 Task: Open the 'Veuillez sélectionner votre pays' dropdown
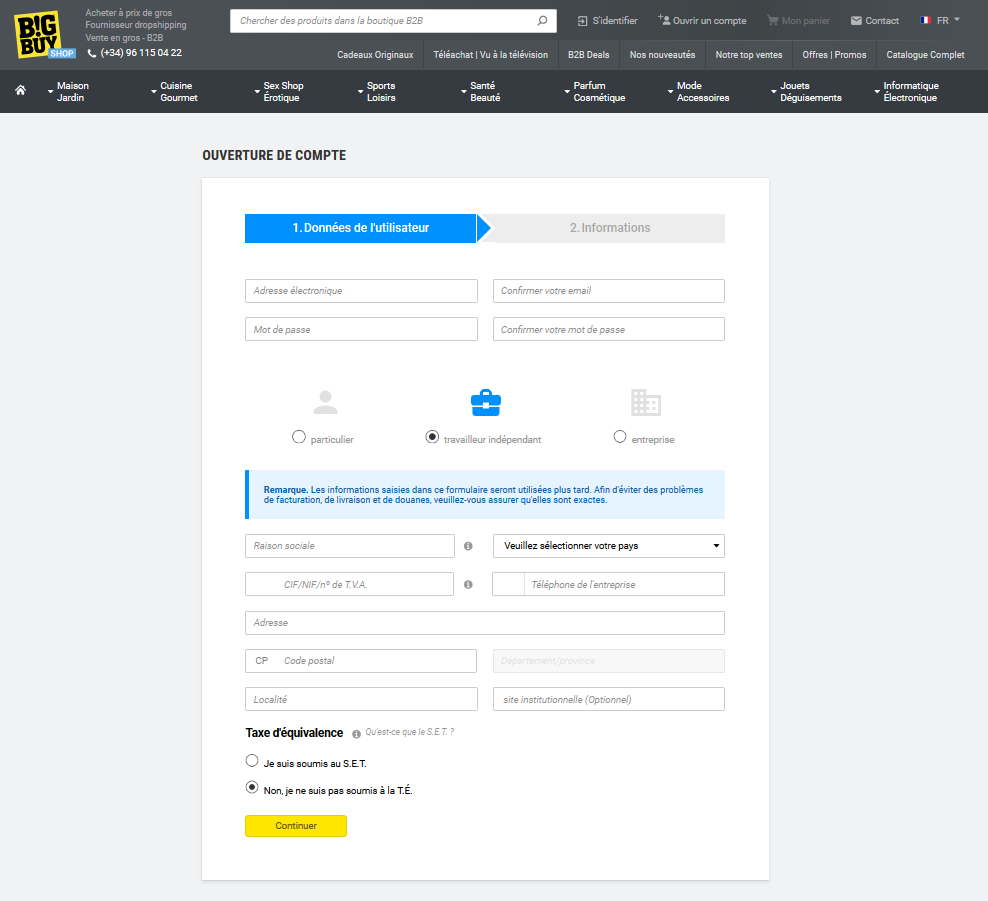coord(609,546)
